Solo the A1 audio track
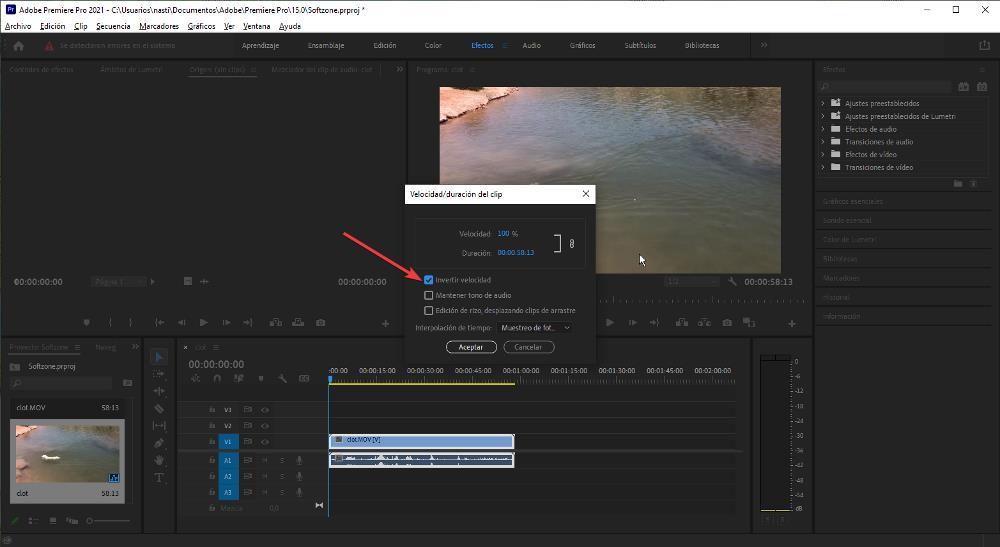 pos(282,460)
